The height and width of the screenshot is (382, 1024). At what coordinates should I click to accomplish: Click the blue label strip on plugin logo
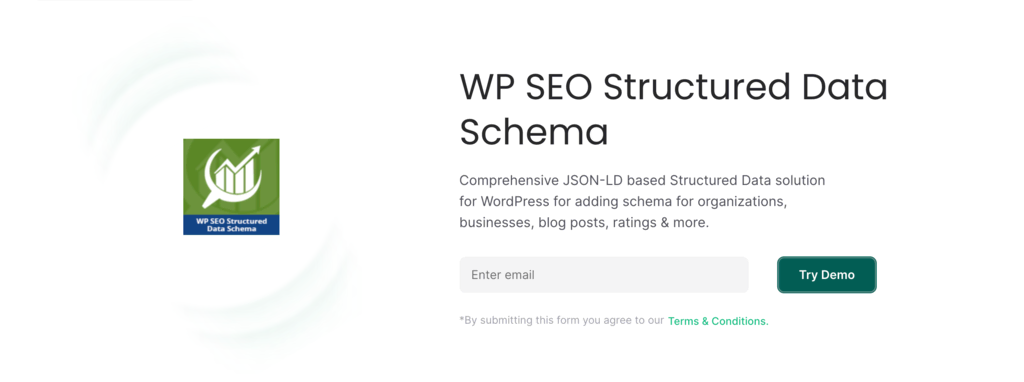(x=231, y=225)
